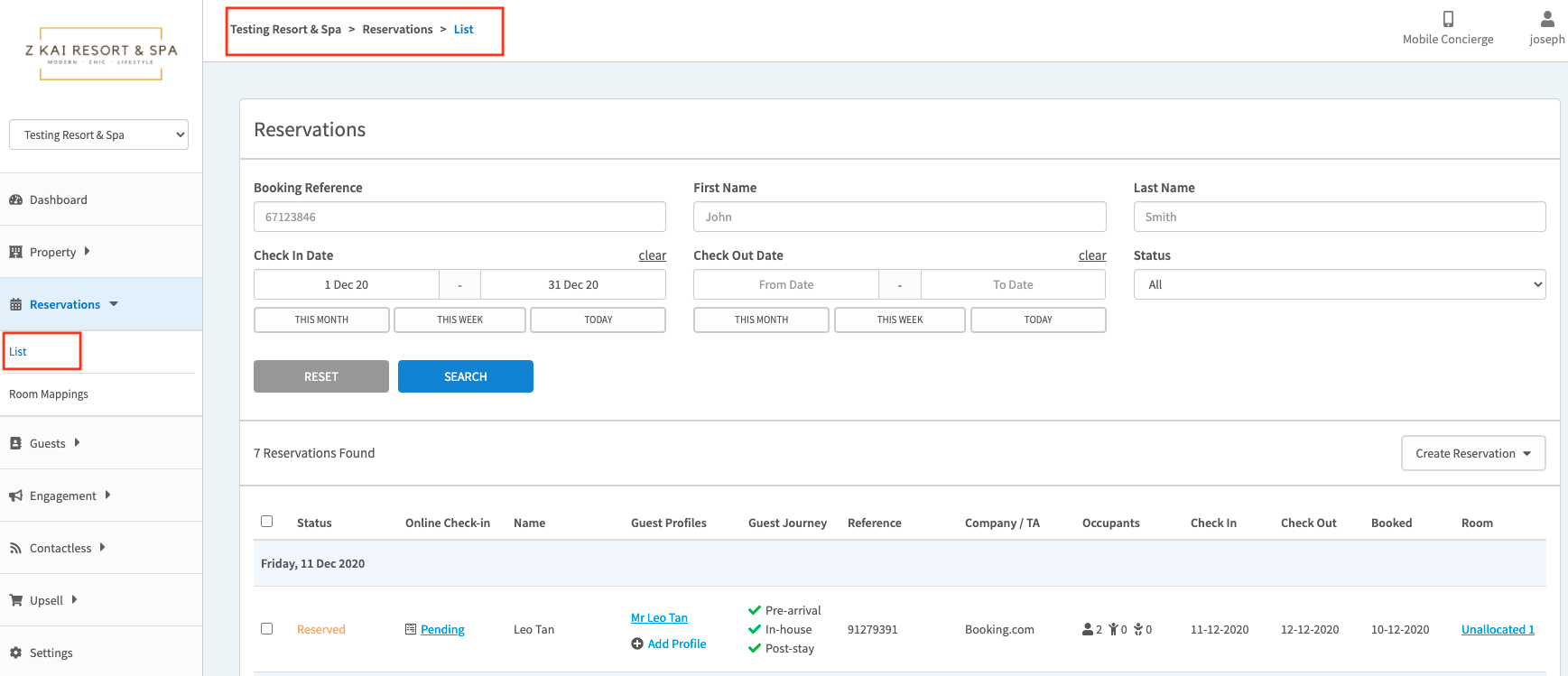
Task: Click the Engagement megaphone icon
Action: coord(15,495)
